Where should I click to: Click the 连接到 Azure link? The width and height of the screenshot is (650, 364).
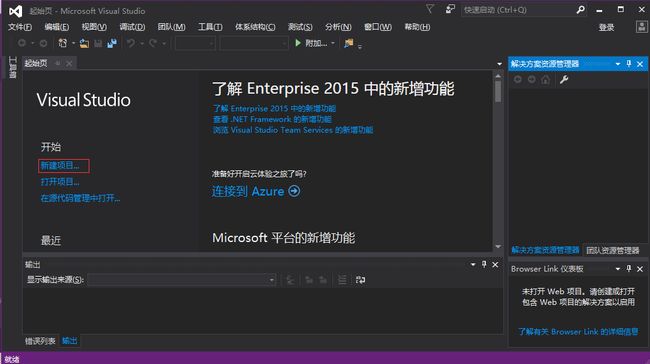point(248,191)
